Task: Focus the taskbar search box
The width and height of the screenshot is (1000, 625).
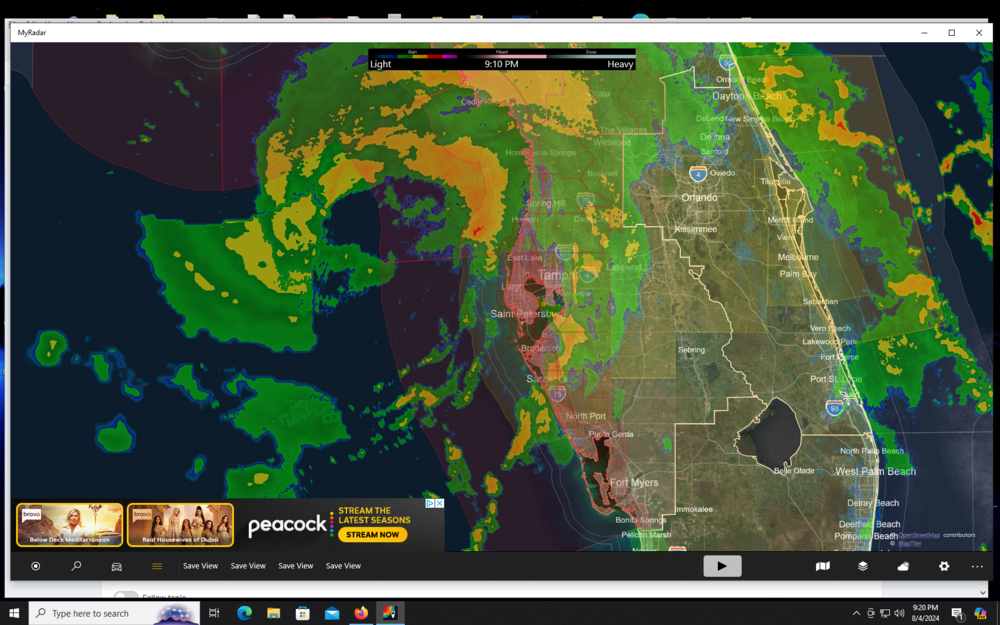Action: pos(114,613)
